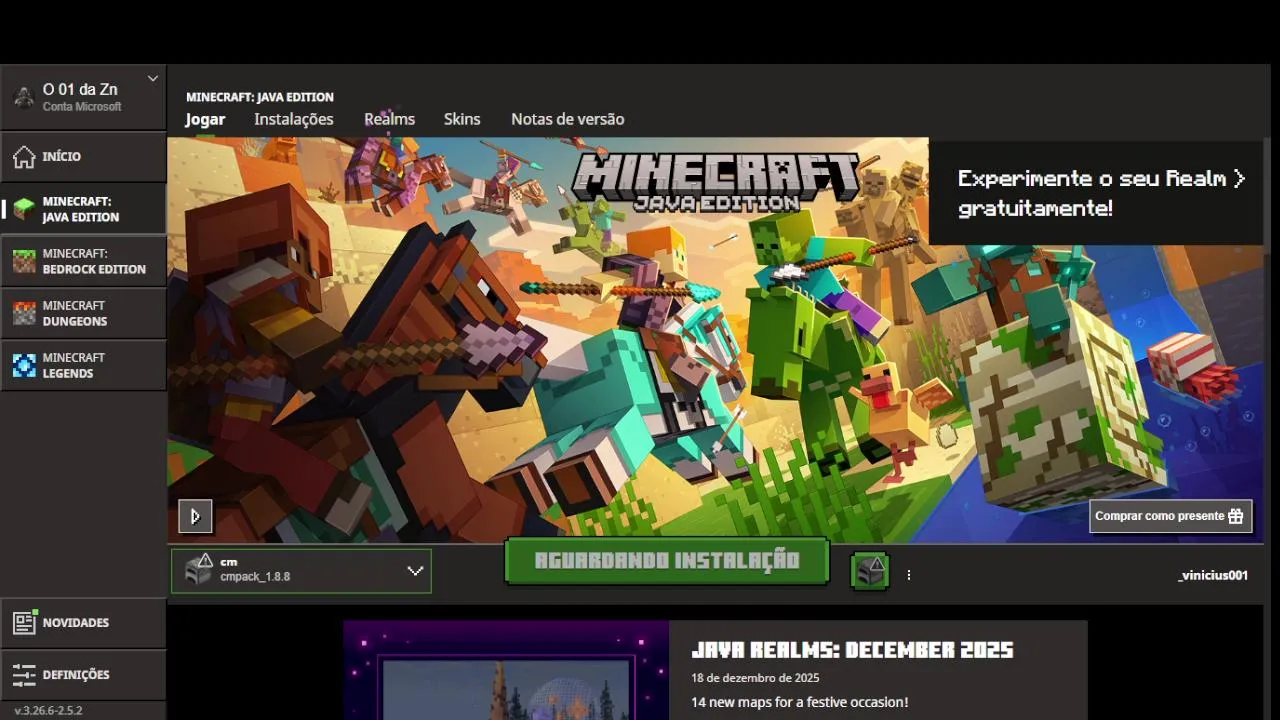Image resolution: width=1280 pixels, height=720 pixels.
Task: Expand the account dropdown chevron
Action: pyautogui.click(x=153, y=78)
